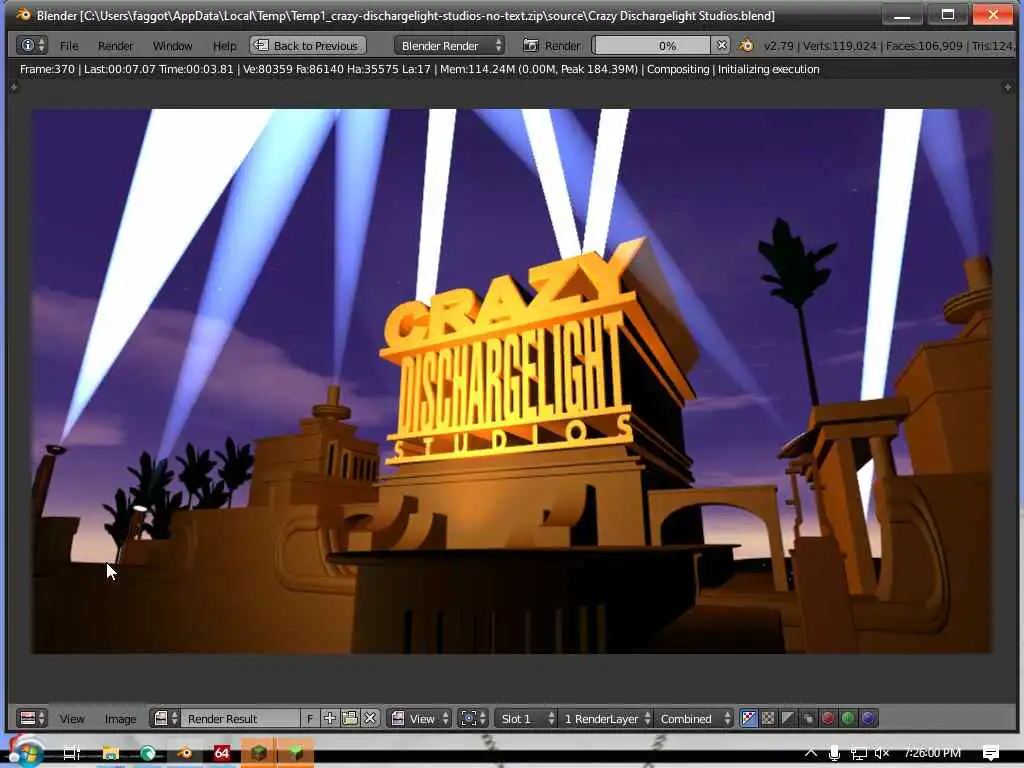Click the Compositing status text

(x=678, y=69)
